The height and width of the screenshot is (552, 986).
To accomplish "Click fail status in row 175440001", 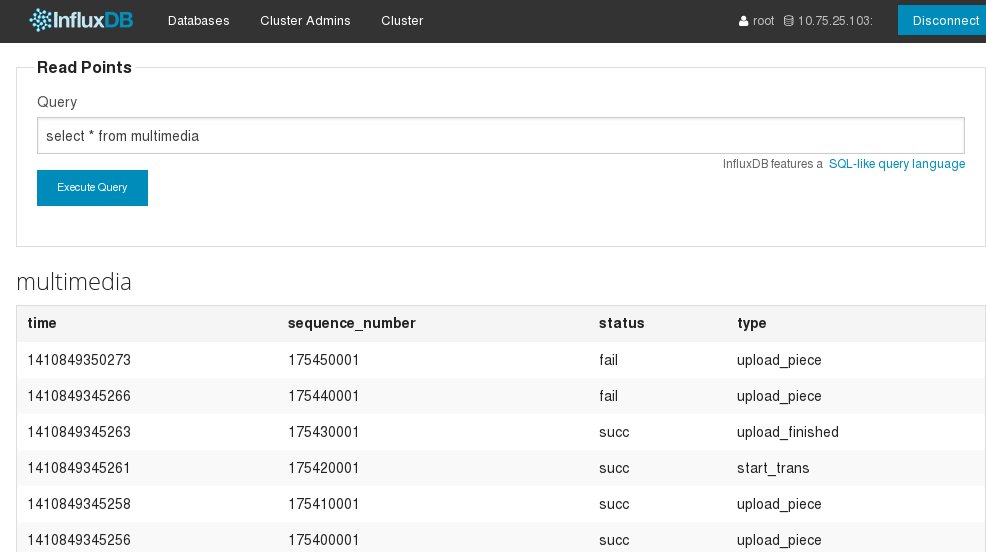I will click(608, 396).
